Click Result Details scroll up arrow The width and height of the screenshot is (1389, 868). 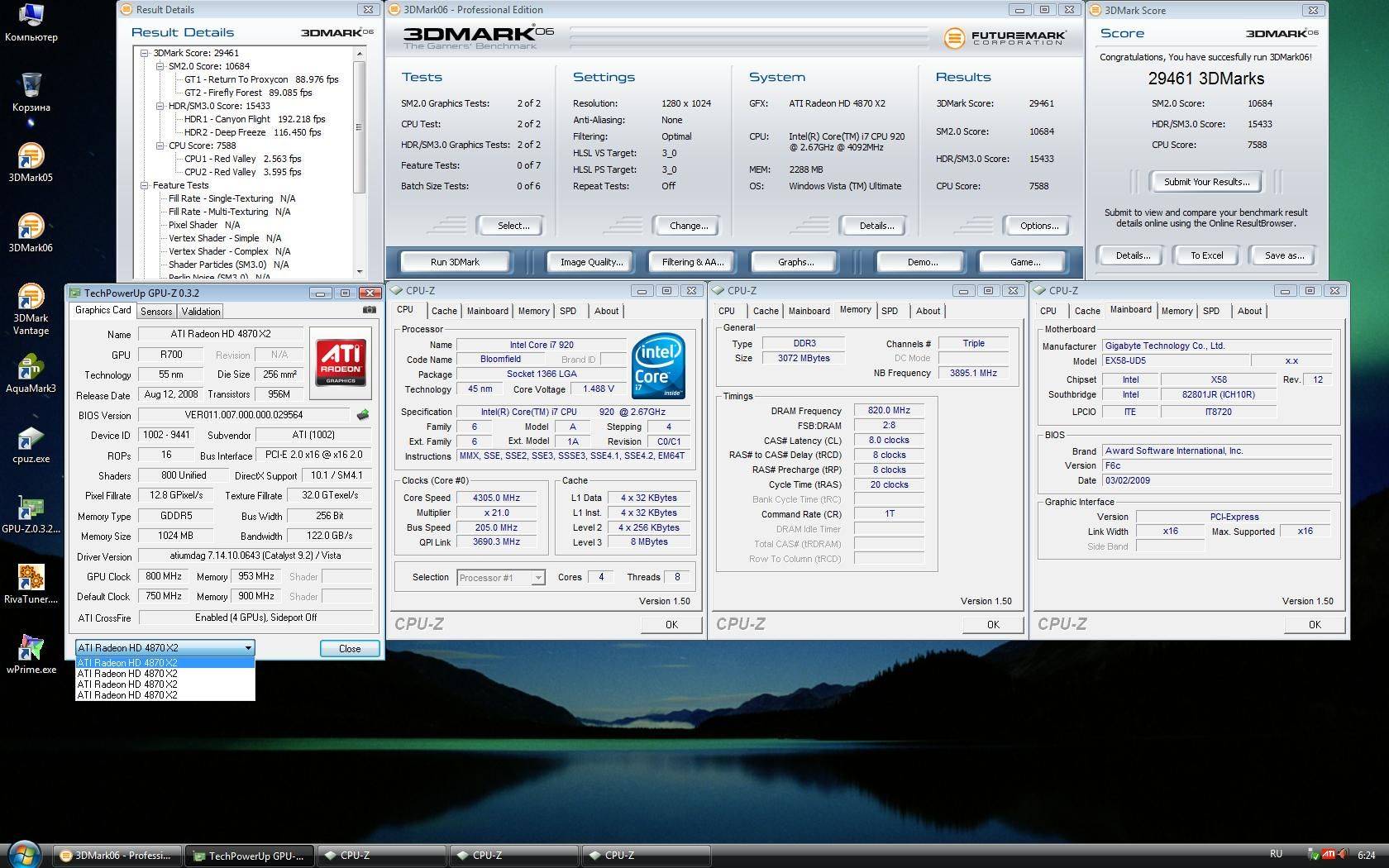click(x=359, y=54)
